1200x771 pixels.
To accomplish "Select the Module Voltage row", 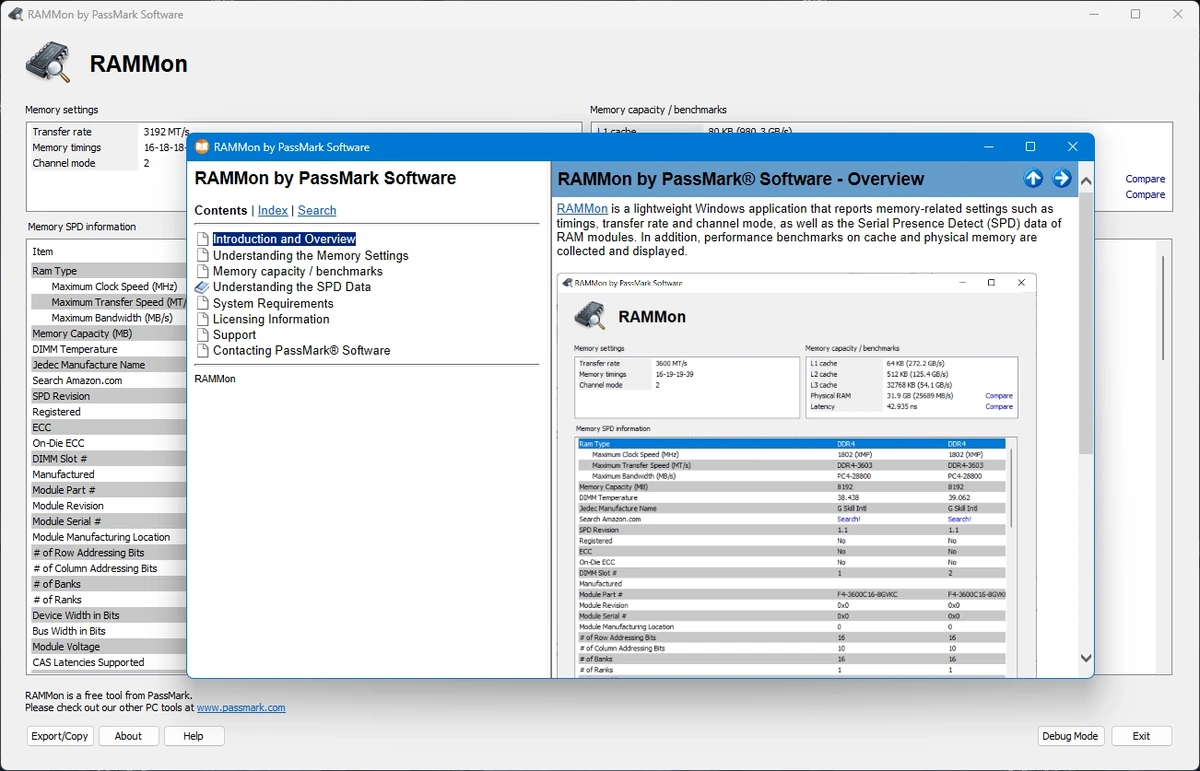I will pyautogui.click(x=108, y=647).
